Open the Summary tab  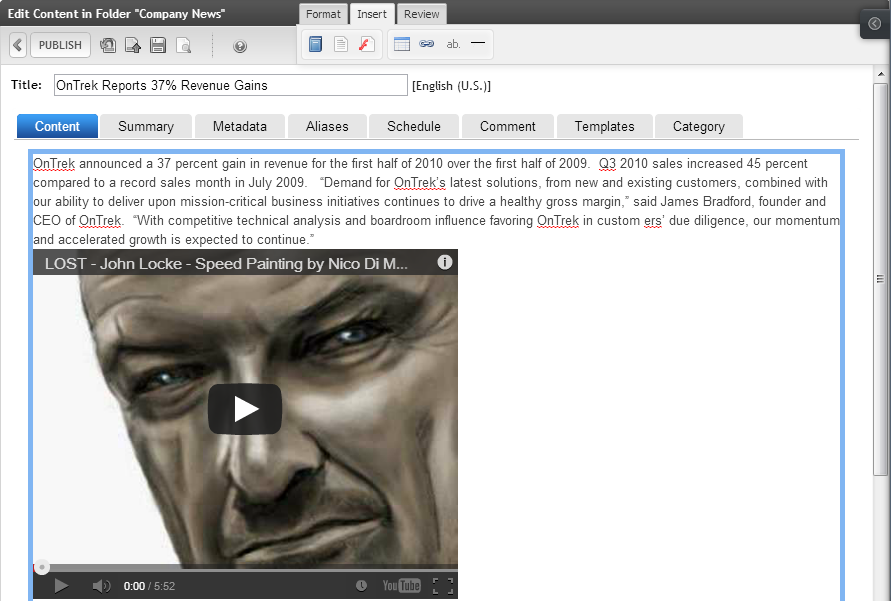[146, 126]
